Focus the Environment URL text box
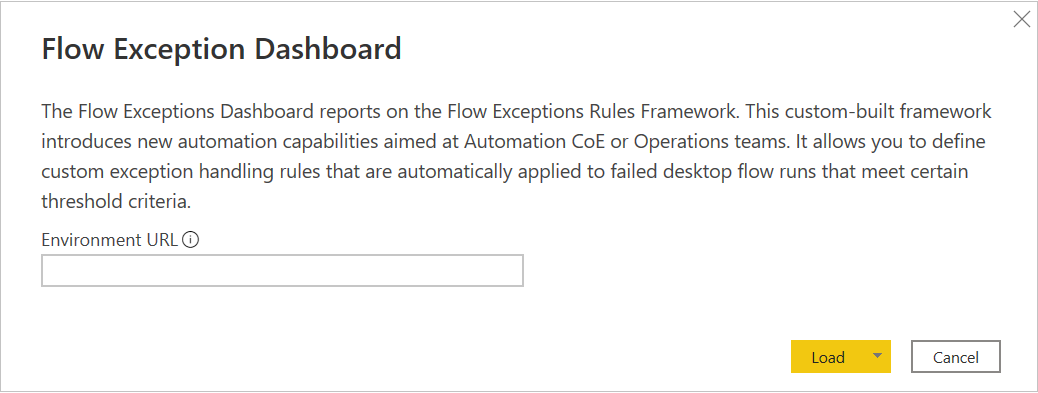Viewport: 1038px width, 393px height. click(x=283, y=271)
